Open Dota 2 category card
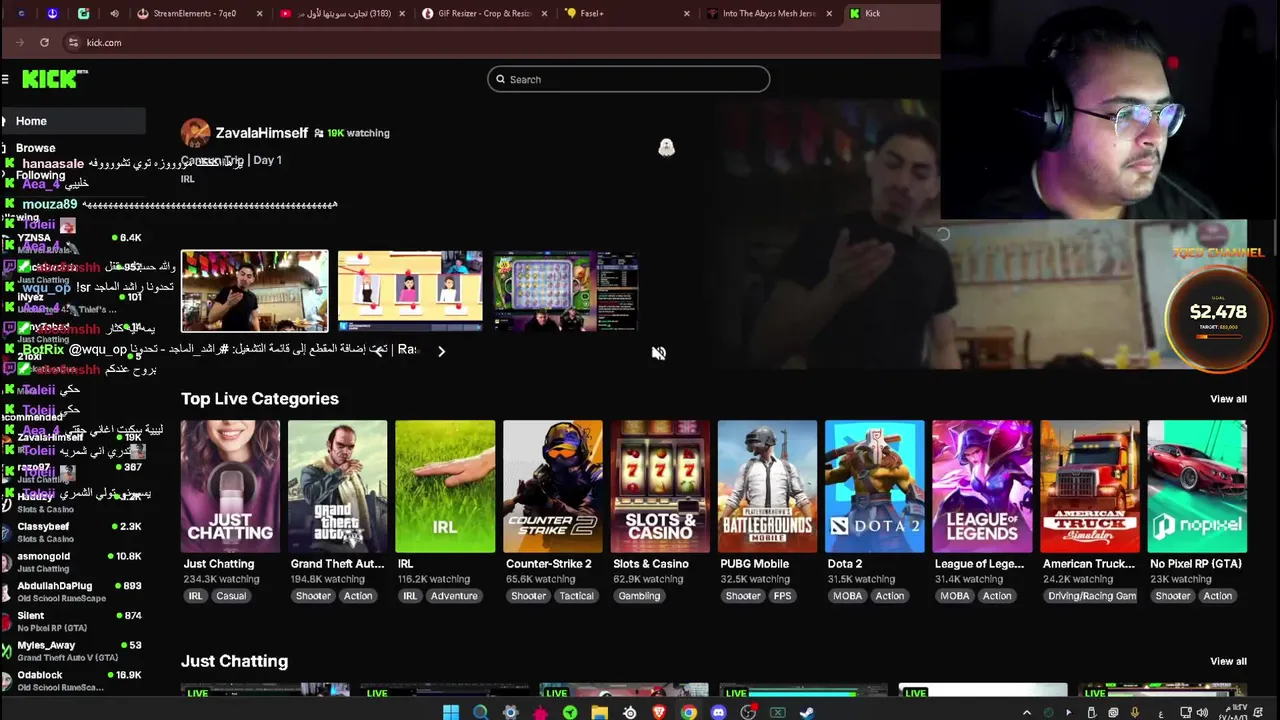Image resolution: width=1280 pixels, height=720 pixels. pos(875,486)
